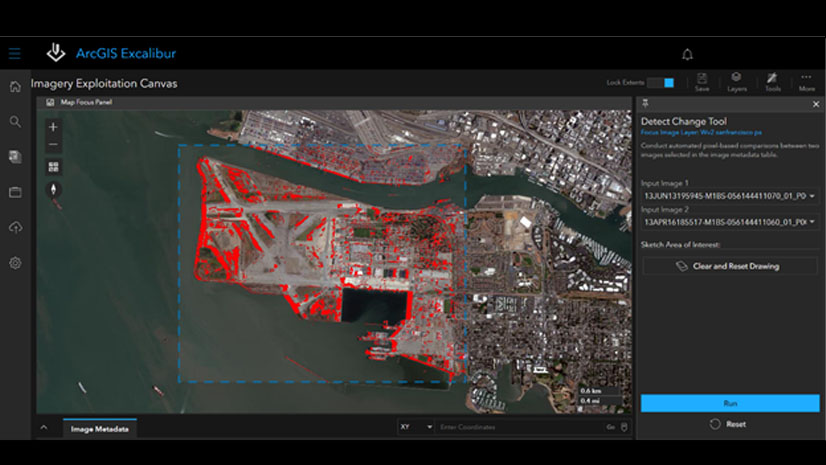The image size is (826, 465).
Task: Click the Map Focus Panel icon
Action: pos(50,102)
